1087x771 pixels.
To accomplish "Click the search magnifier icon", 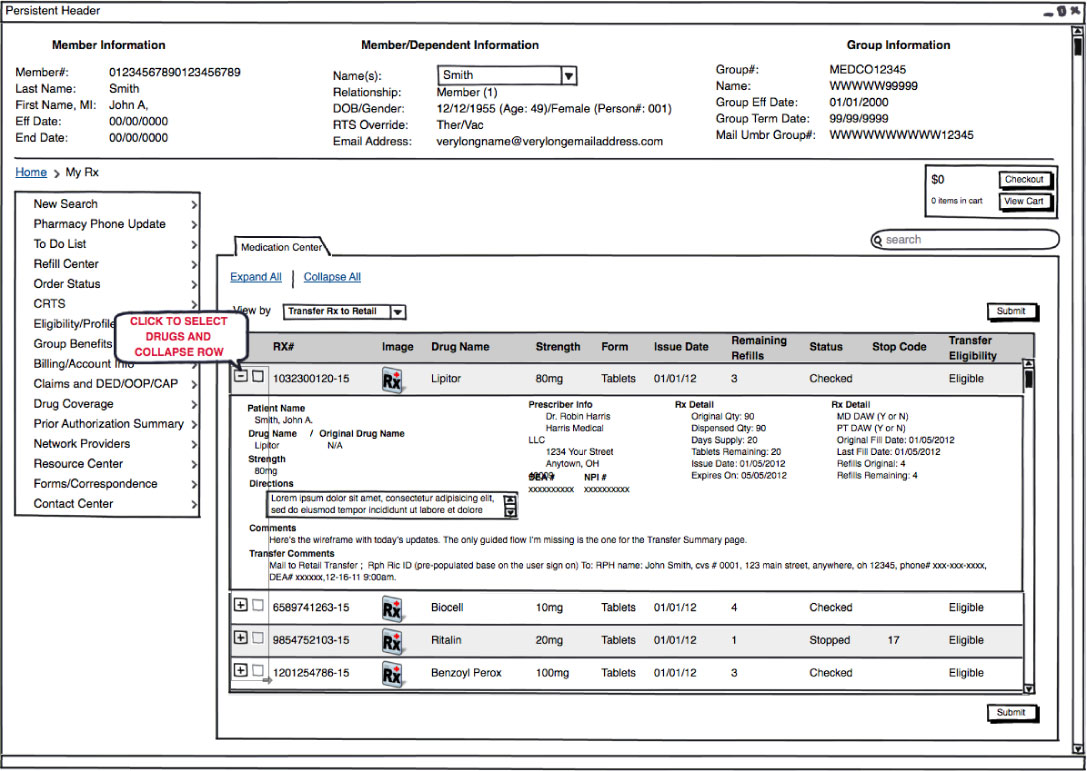I will pos(878,240).
